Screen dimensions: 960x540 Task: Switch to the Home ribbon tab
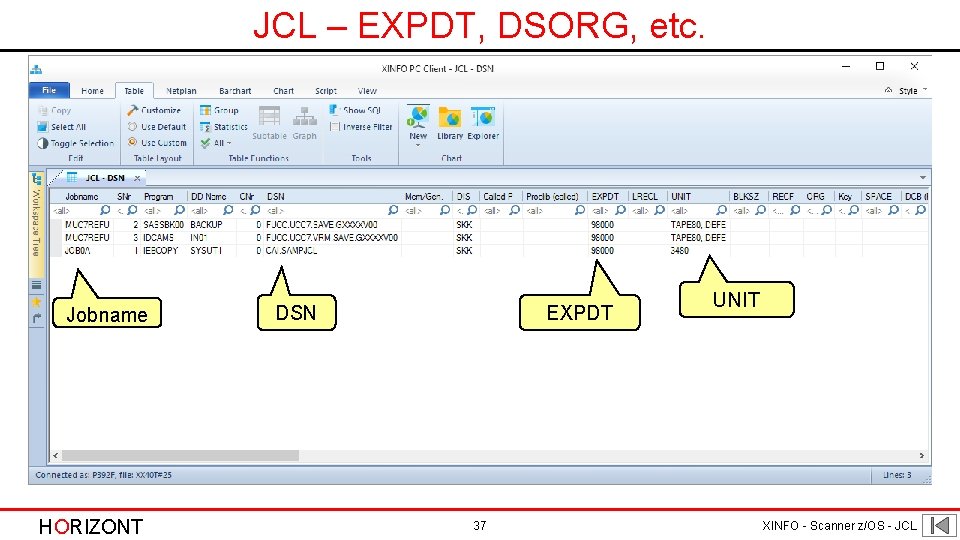92,91
